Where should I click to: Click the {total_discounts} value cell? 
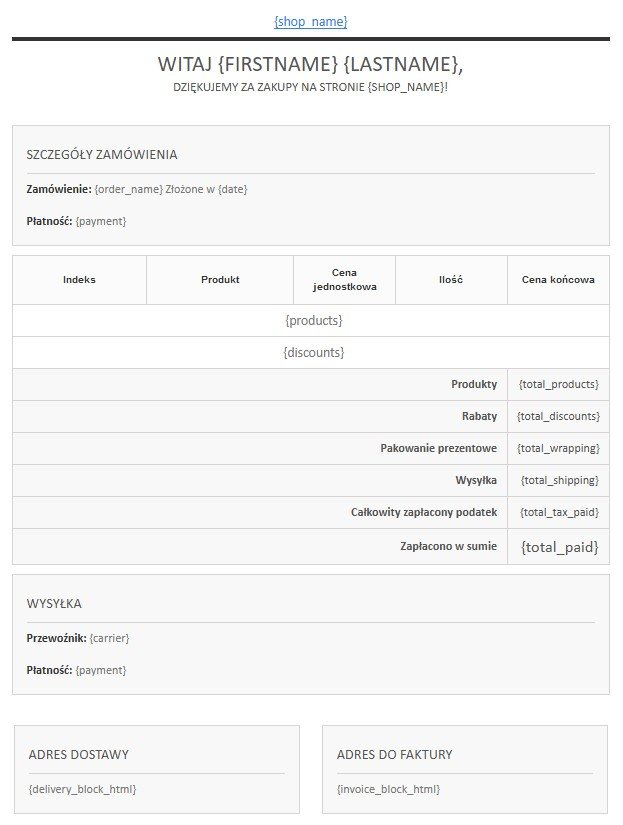tap(558, 416)
